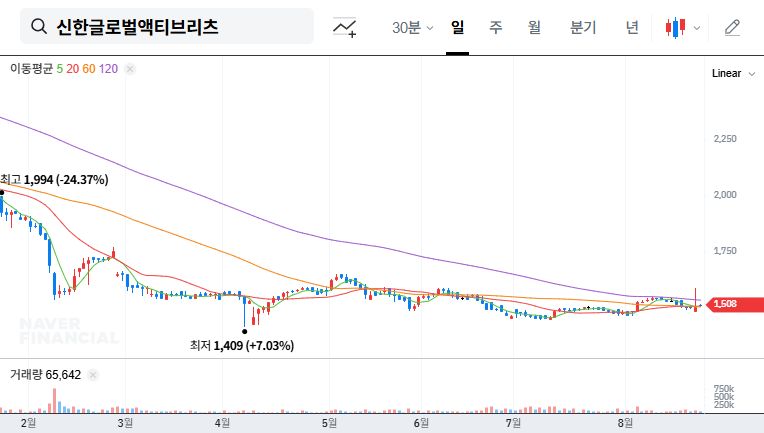Open the Linear scale dropdown

(x=733, y=74)
